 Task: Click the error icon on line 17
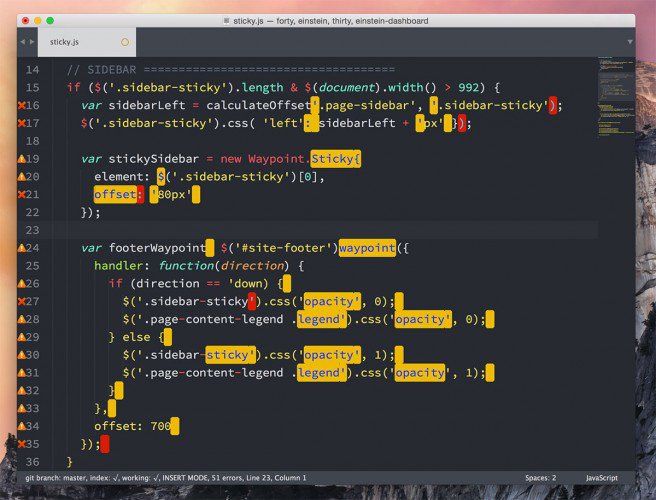[22, 123]
